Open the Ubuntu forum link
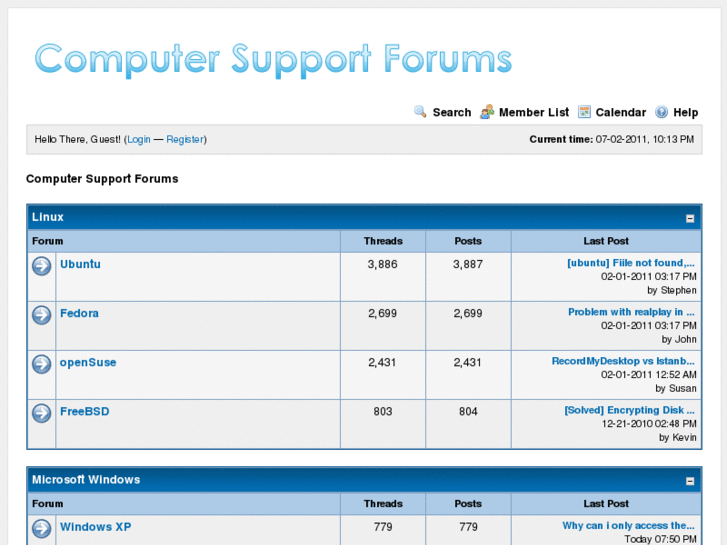This screenshot has width=727, height=545. 80,264
